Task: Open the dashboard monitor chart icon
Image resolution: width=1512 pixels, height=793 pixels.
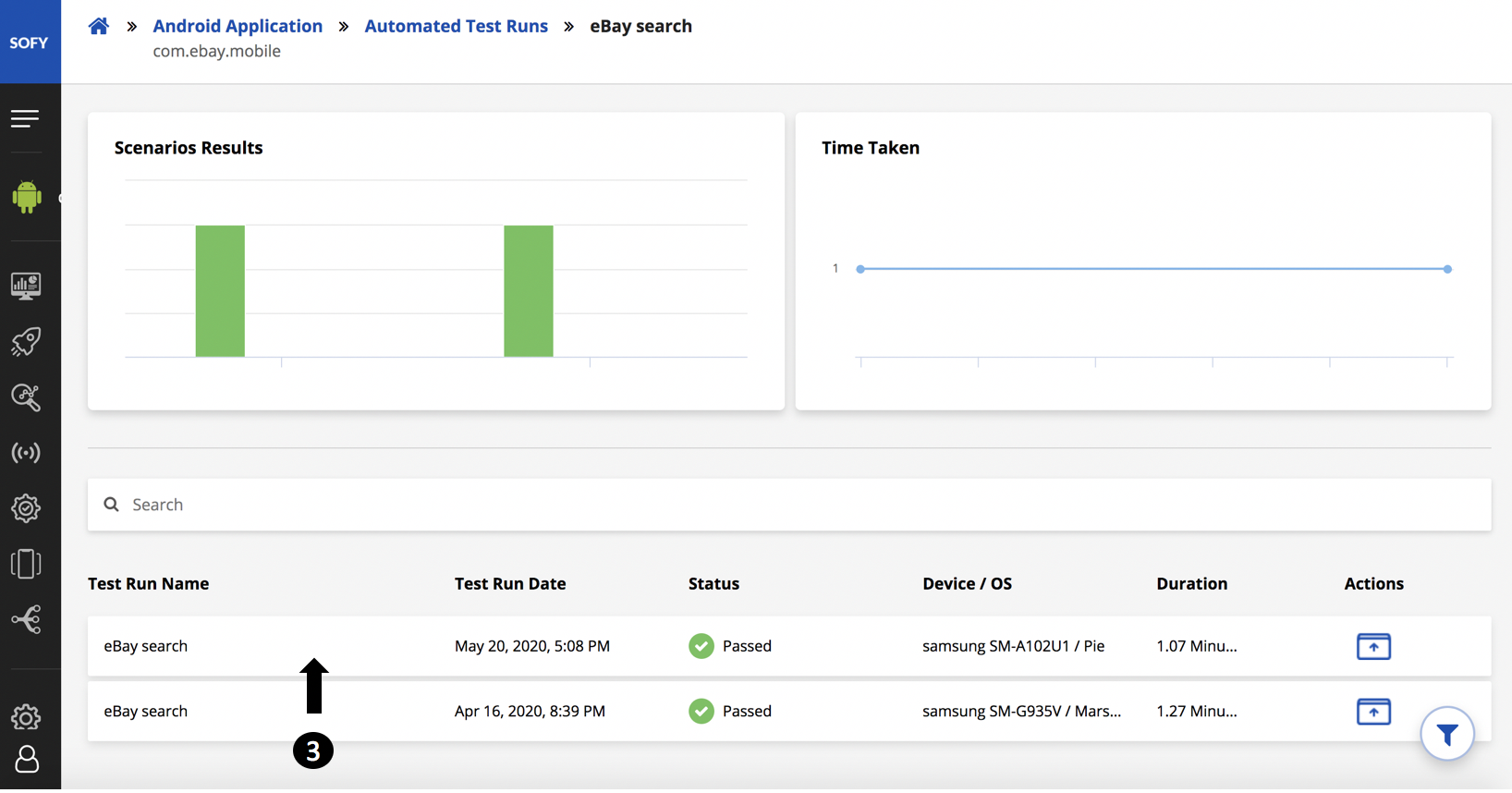Action: tap(26, 286)
